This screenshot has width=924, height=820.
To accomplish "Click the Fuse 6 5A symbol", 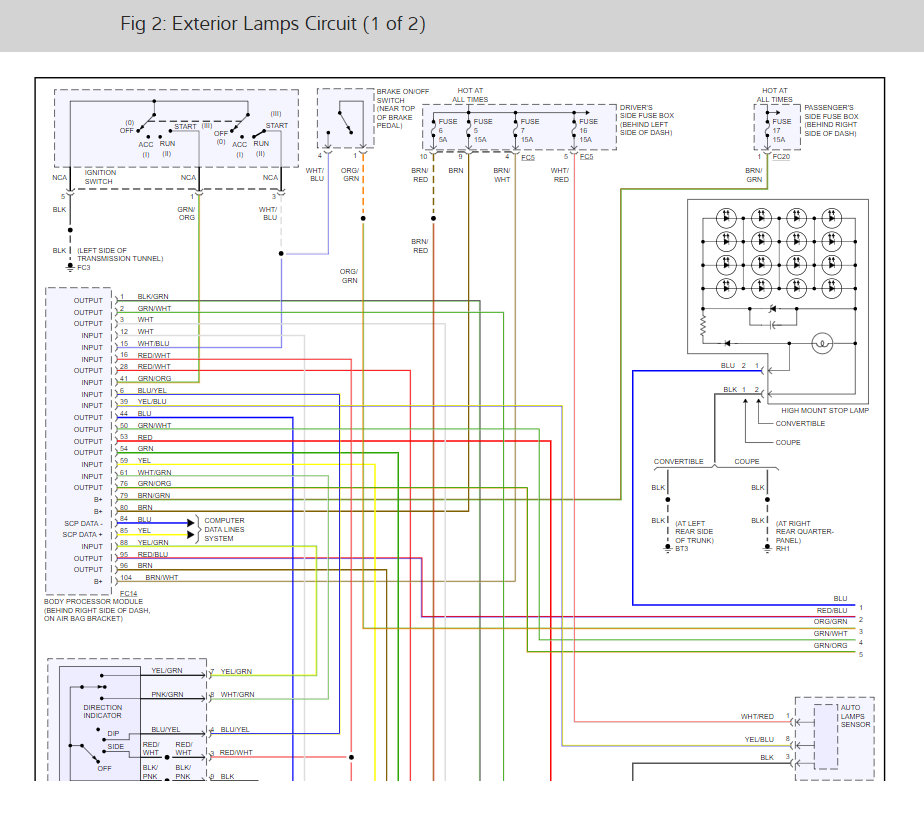I will pyautogui.click(x=434, y=130).
